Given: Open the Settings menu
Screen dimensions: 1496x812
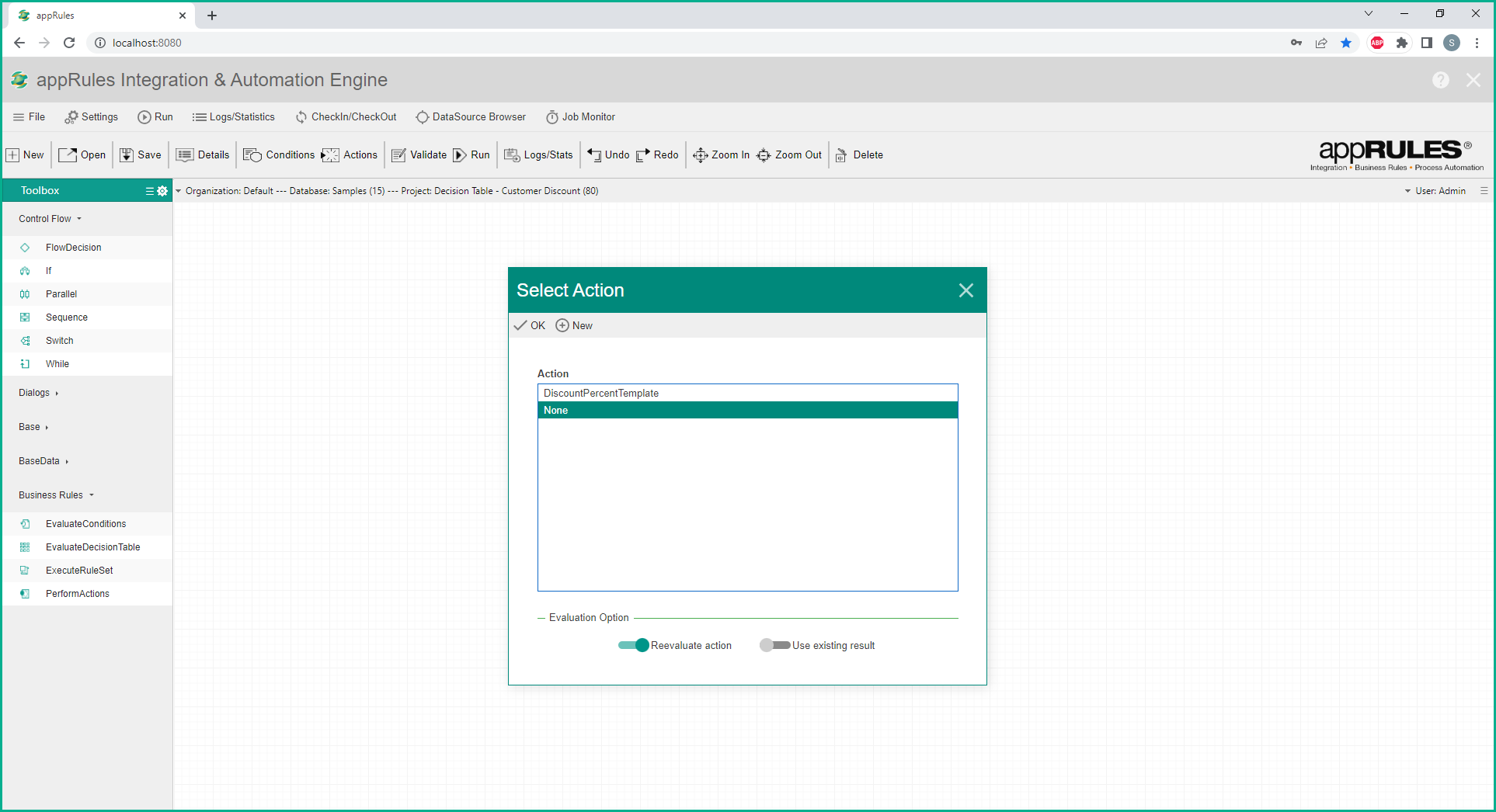Looking at the screenshot, I should coord(92,117).
